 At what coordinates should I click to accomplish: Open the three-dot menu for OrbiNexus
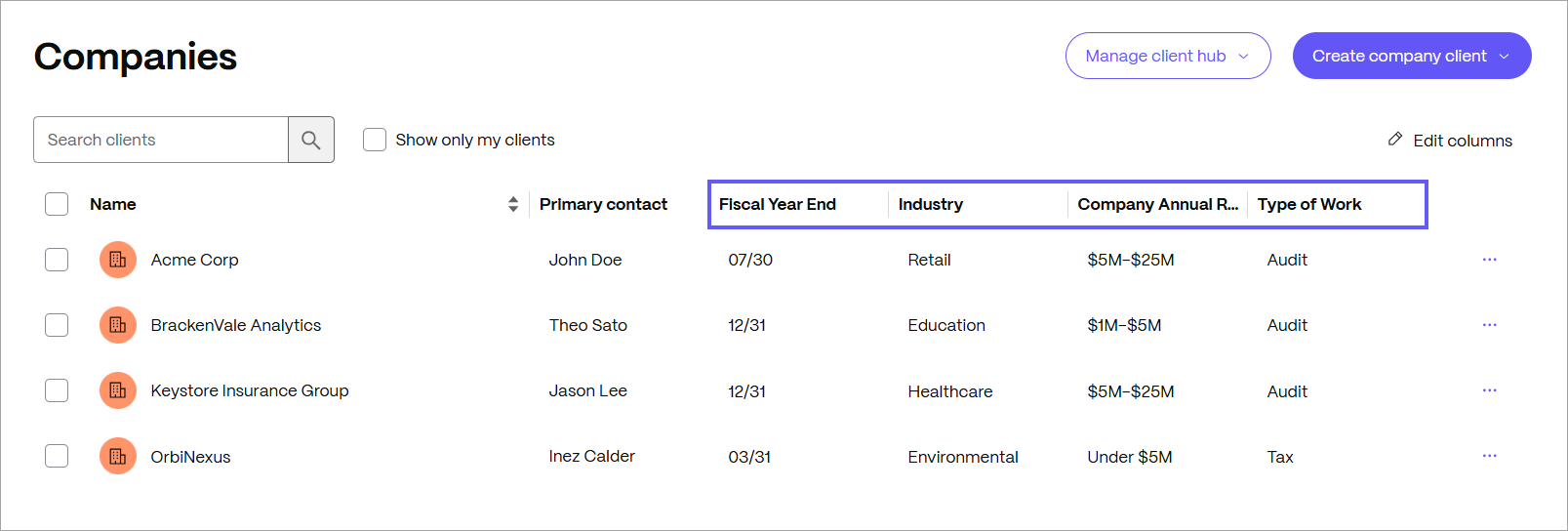[1489, 456]
